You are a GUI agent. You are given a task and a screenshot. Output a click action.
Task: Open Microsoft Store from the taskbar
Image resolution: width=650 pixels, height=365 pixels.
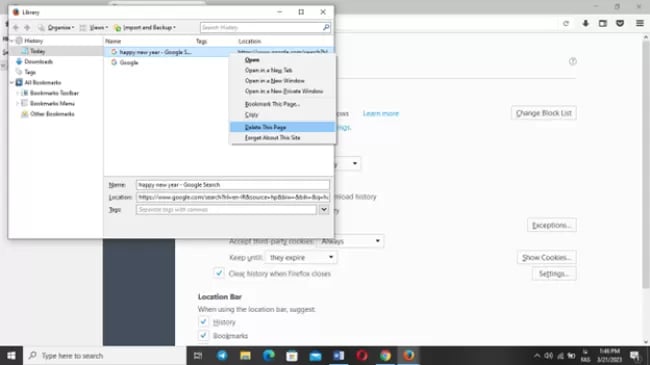[x=292, y=355]
